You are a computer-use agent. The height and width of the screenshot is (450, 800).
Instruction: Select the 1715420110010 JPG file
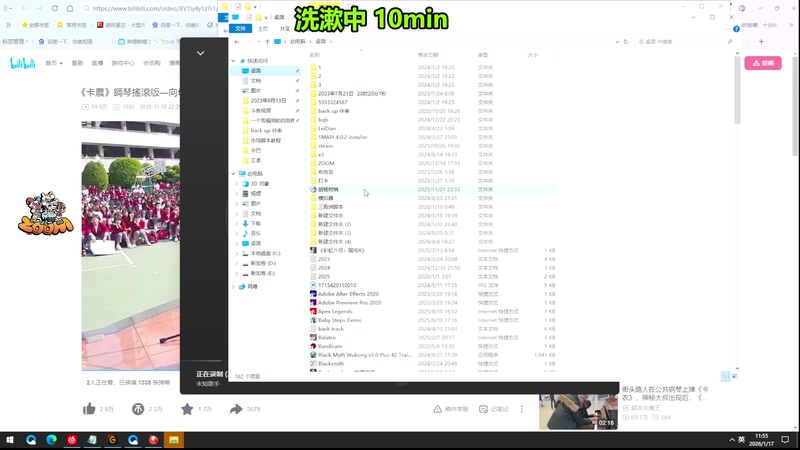(433, 285)
